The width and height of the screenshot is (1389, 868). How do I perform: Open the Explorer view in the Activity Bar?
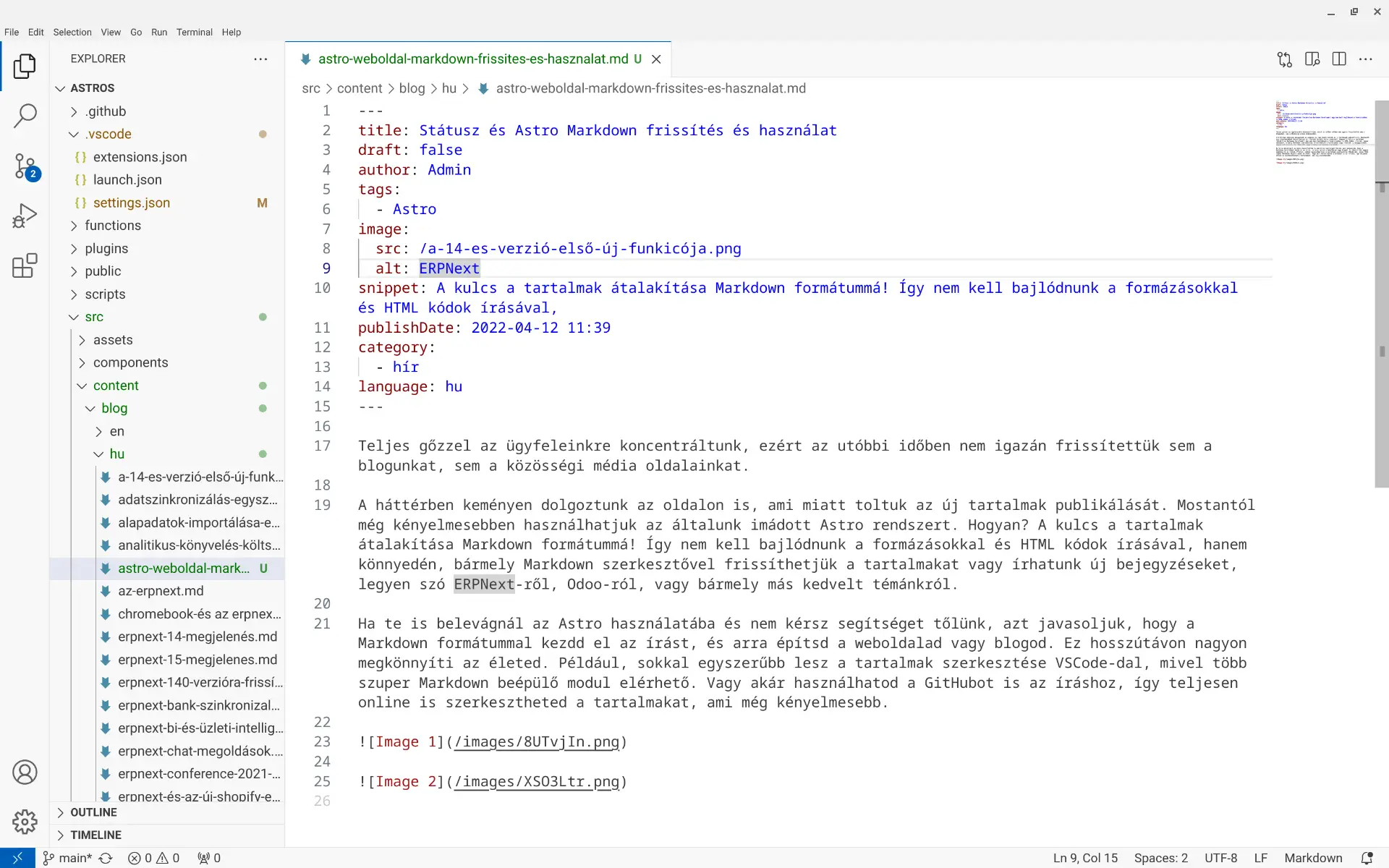tap(24, 66)
